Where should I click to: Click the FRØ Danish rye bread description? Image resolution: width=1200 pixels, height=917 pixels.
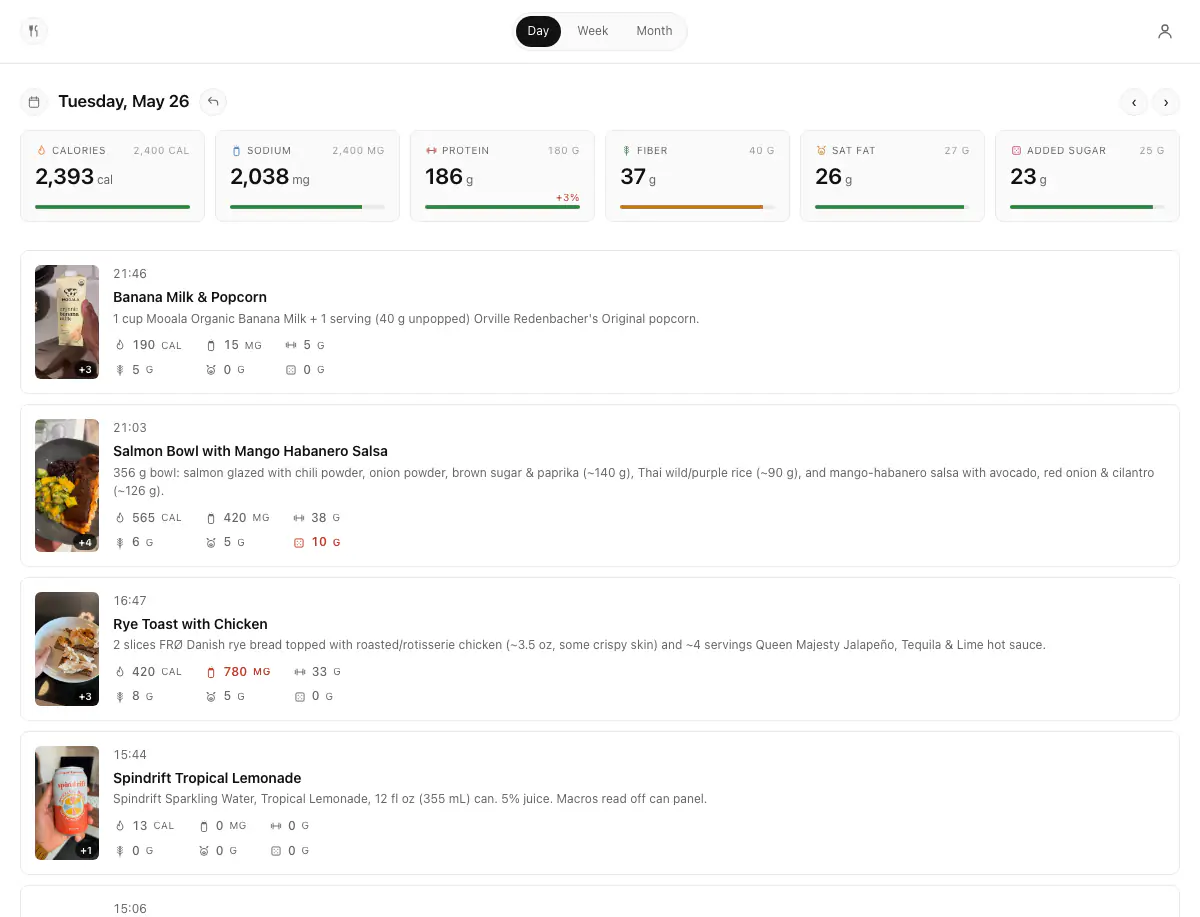(x=579, y=645)
